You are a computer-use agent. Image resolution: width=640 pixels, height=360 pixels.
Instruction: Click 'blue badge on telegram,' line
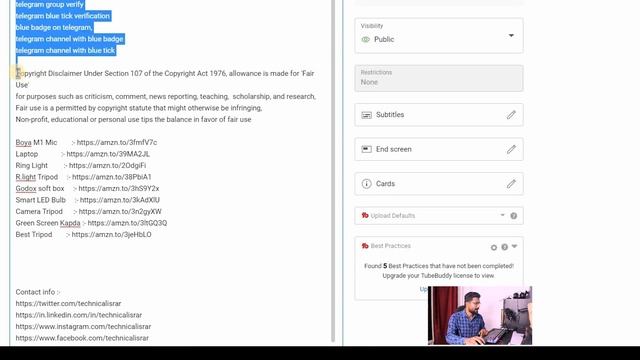click(x=54, y=28)
